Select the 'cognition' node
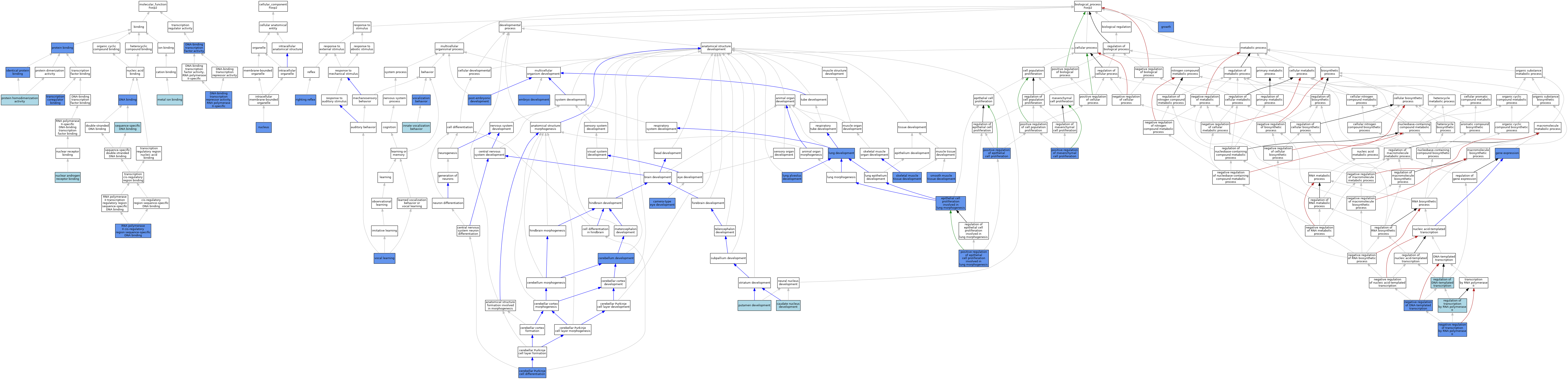This screenshot has height=379, width=1568. click(390, 127)
